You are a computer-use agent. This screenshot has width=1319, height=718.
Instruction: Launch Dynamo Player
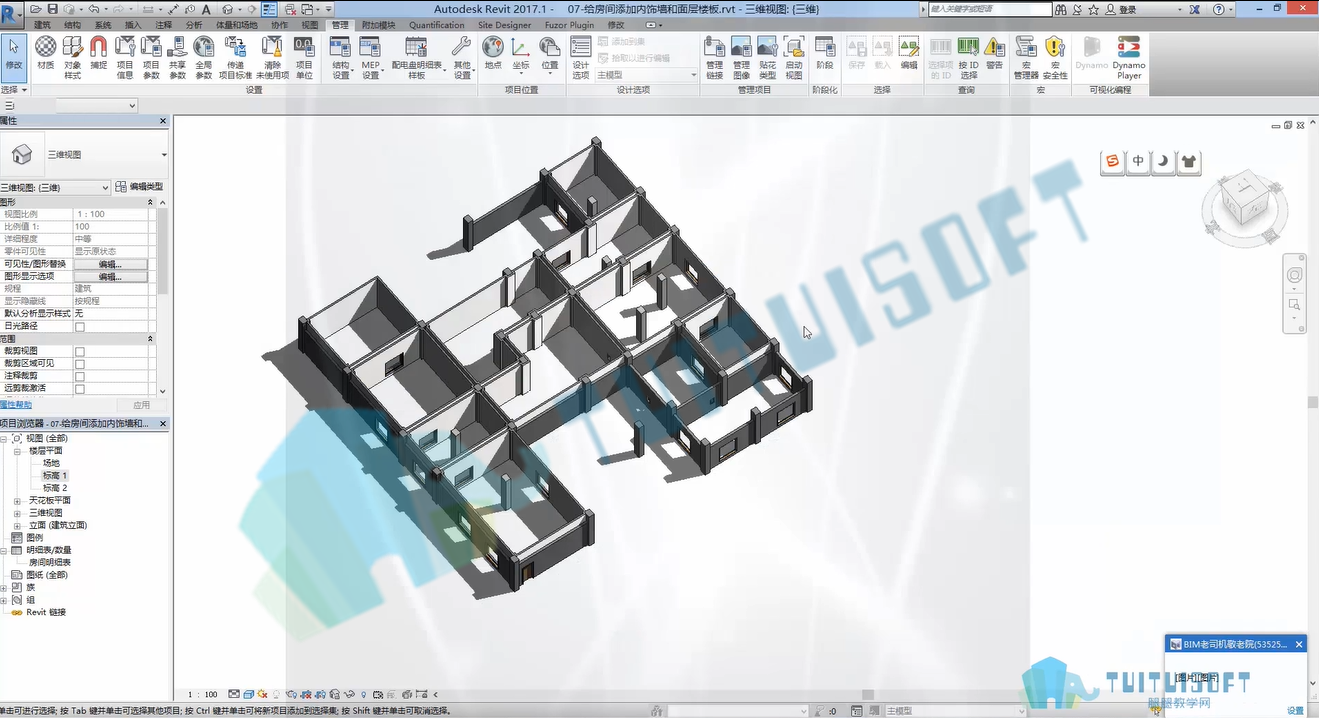[x=1129, y=58]
